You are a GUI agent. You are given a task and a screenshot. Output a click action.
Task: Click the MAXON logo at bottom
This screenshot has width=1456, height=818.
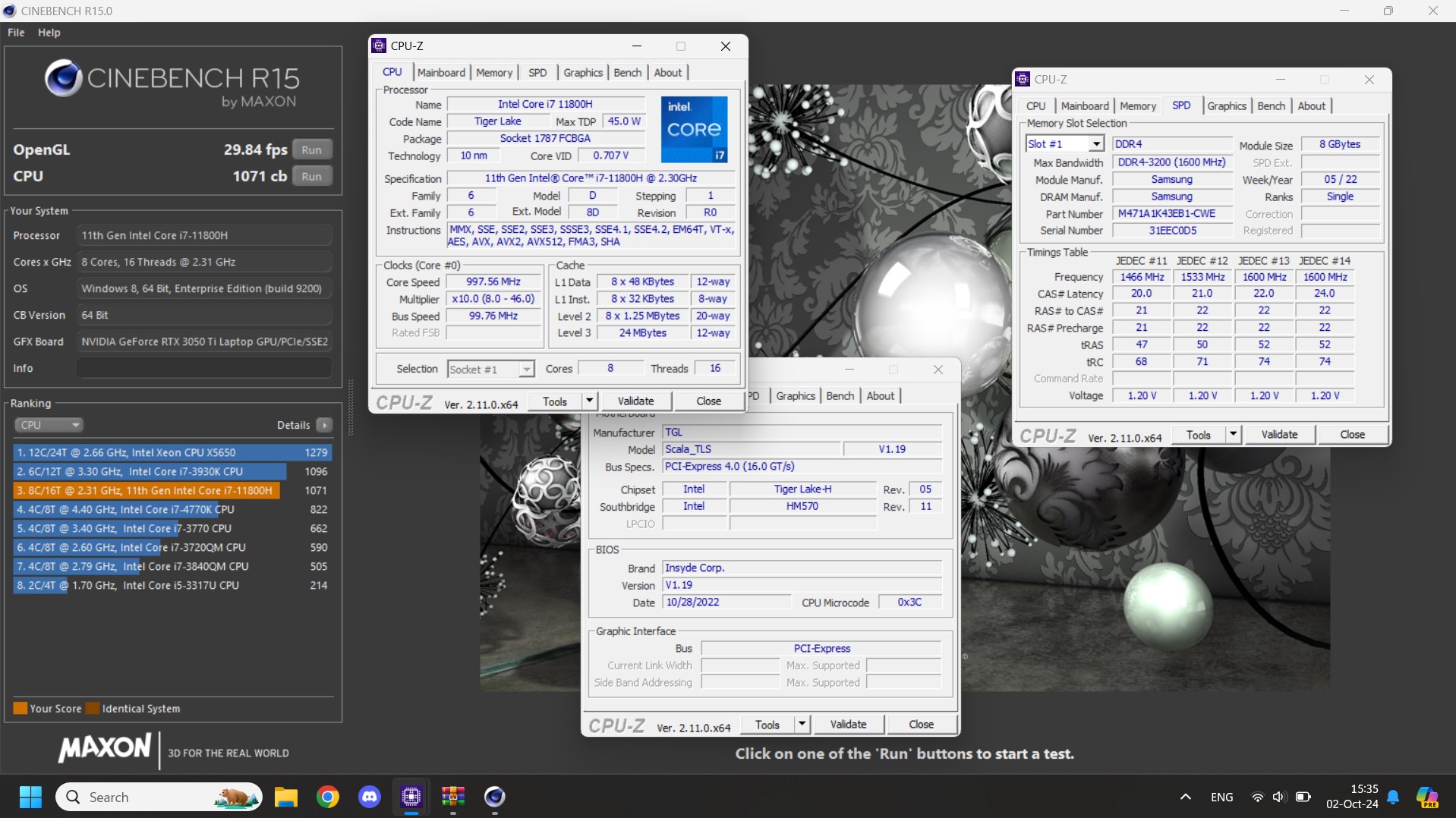tap(105, 748)
